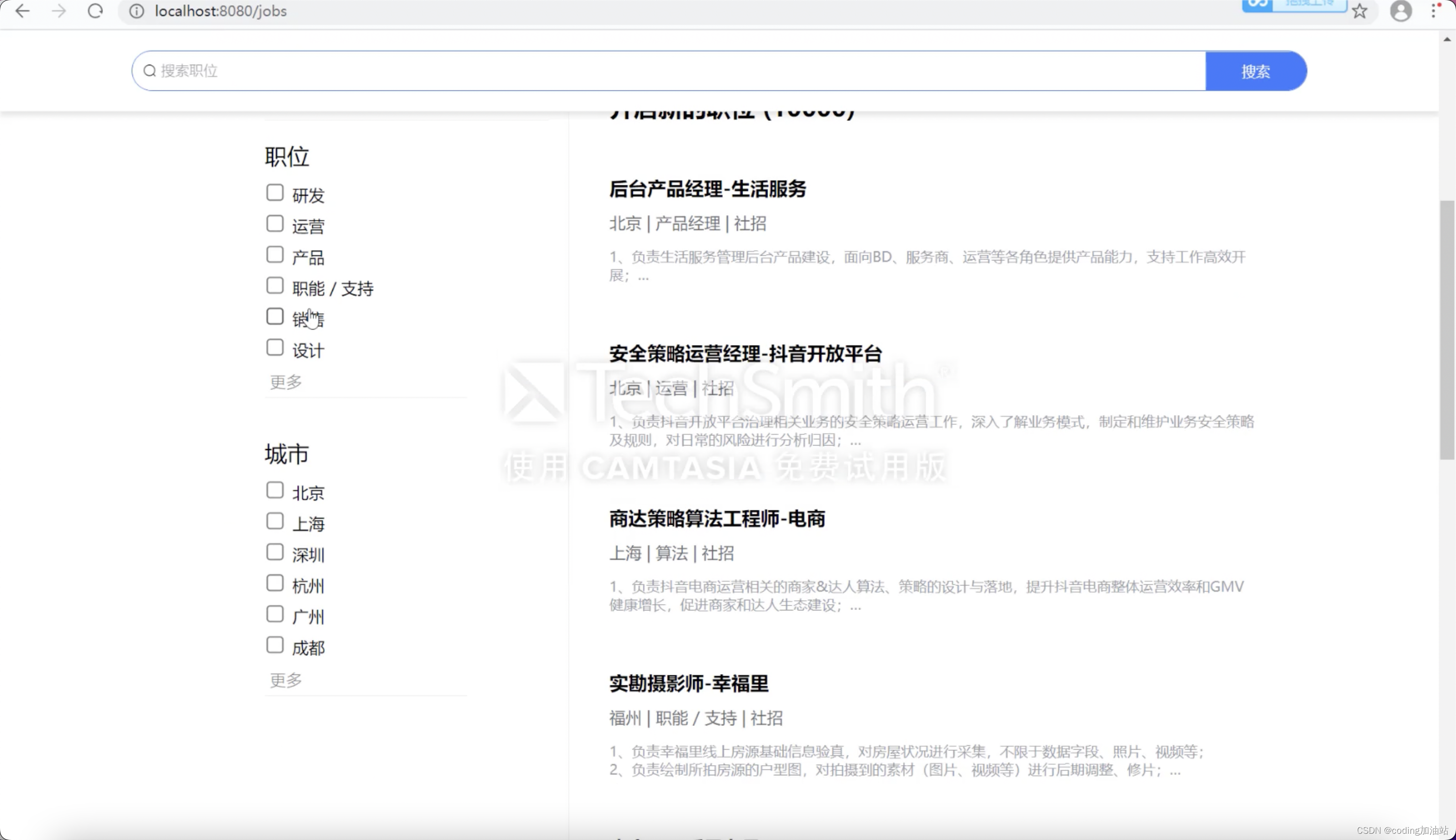Open the 实勘摄影师-幸福里 job posting
Viewport: 1456px width, 840px height.
689,684
